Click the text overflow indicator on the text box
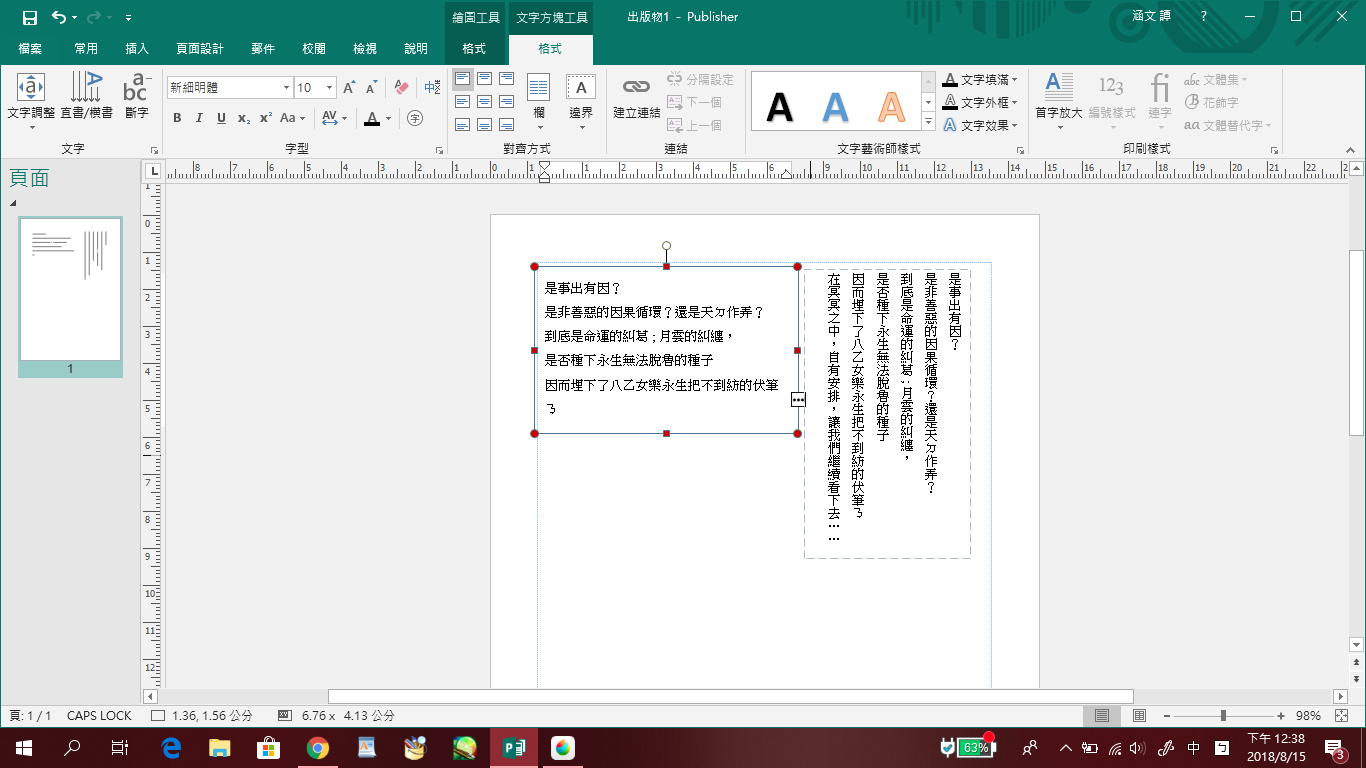This screenshot has height=768, width=1366. point(798,400)
